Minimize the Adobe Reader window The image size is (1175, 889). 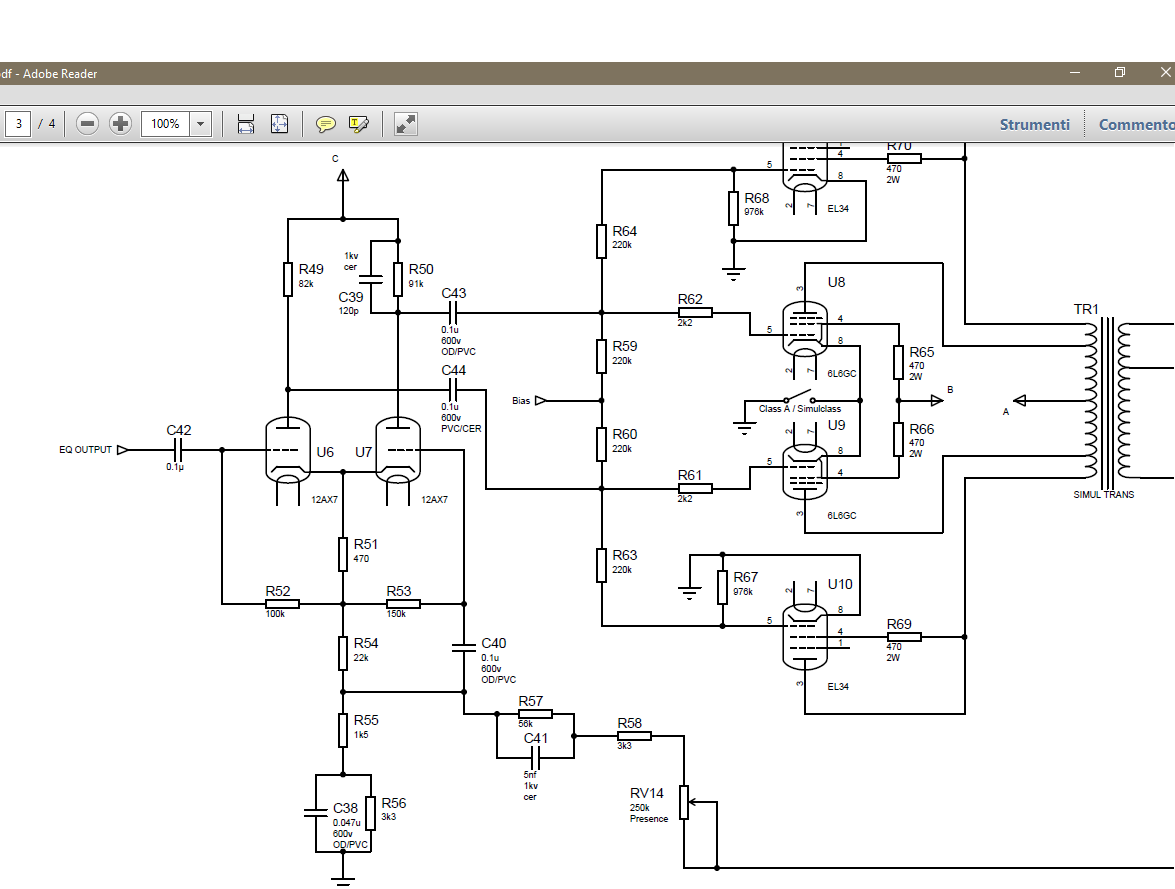click(x=1076, y=73)
